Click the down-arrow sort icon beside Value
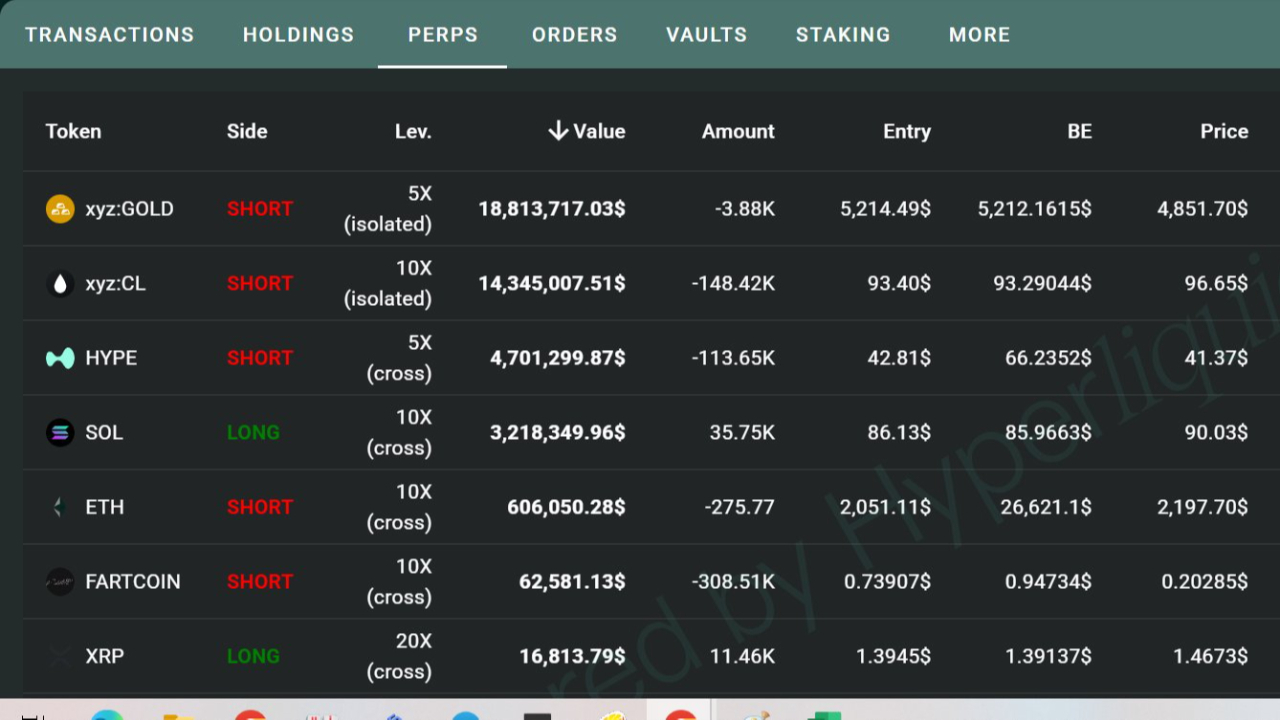This screenshot has height=720, width=1280. [x=558, y=131]
